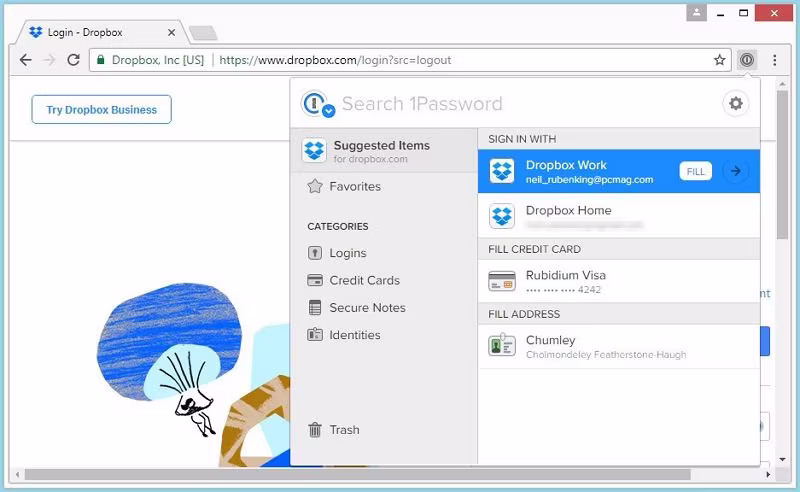Click the Suggested Items Dropbox icon
Image resolution: width=800 pixels, height=492 pixels.
pyautogui.click(x=314, y=151)
